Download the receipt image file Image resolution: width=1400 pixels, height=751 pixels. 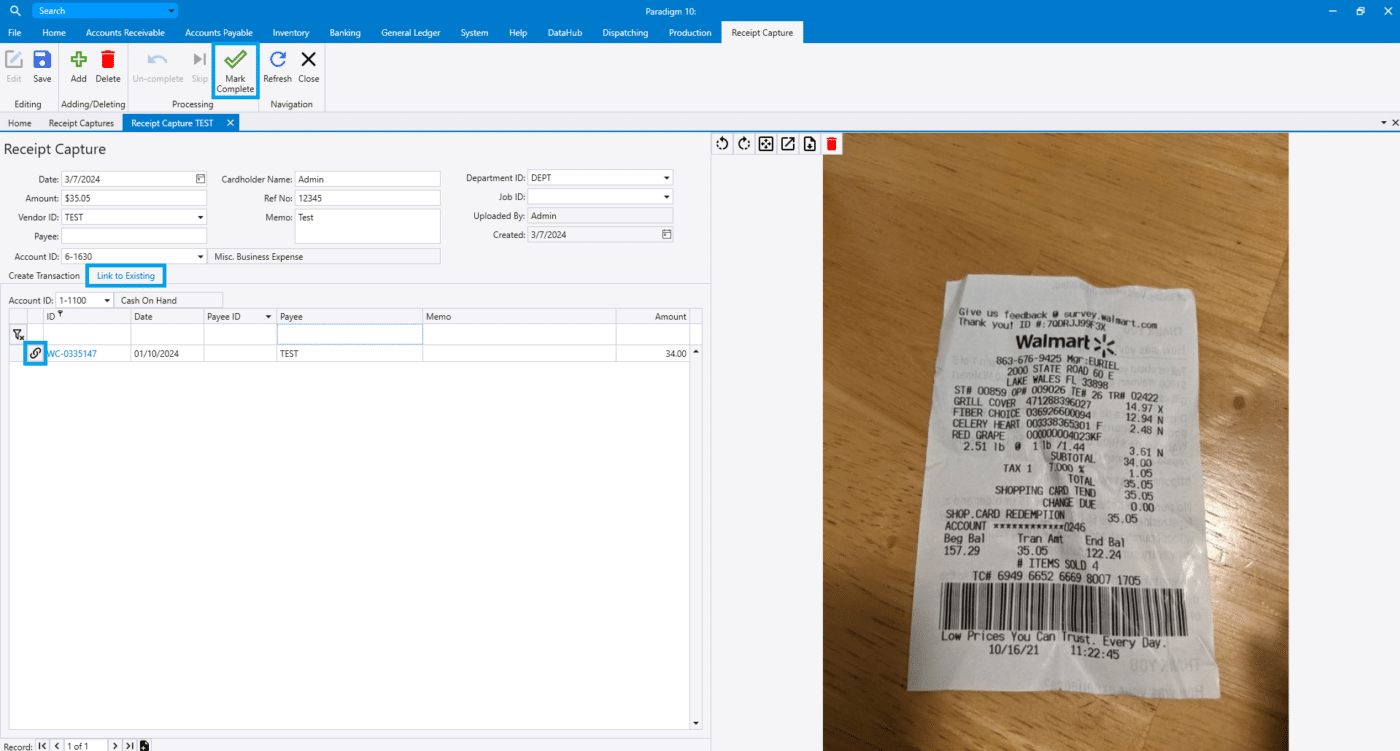810,144
